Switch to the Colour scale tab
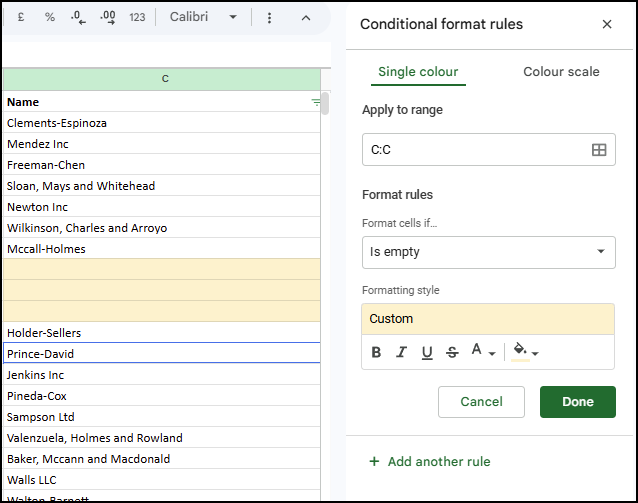Viewport: 638px width, 503px height. 561,72
